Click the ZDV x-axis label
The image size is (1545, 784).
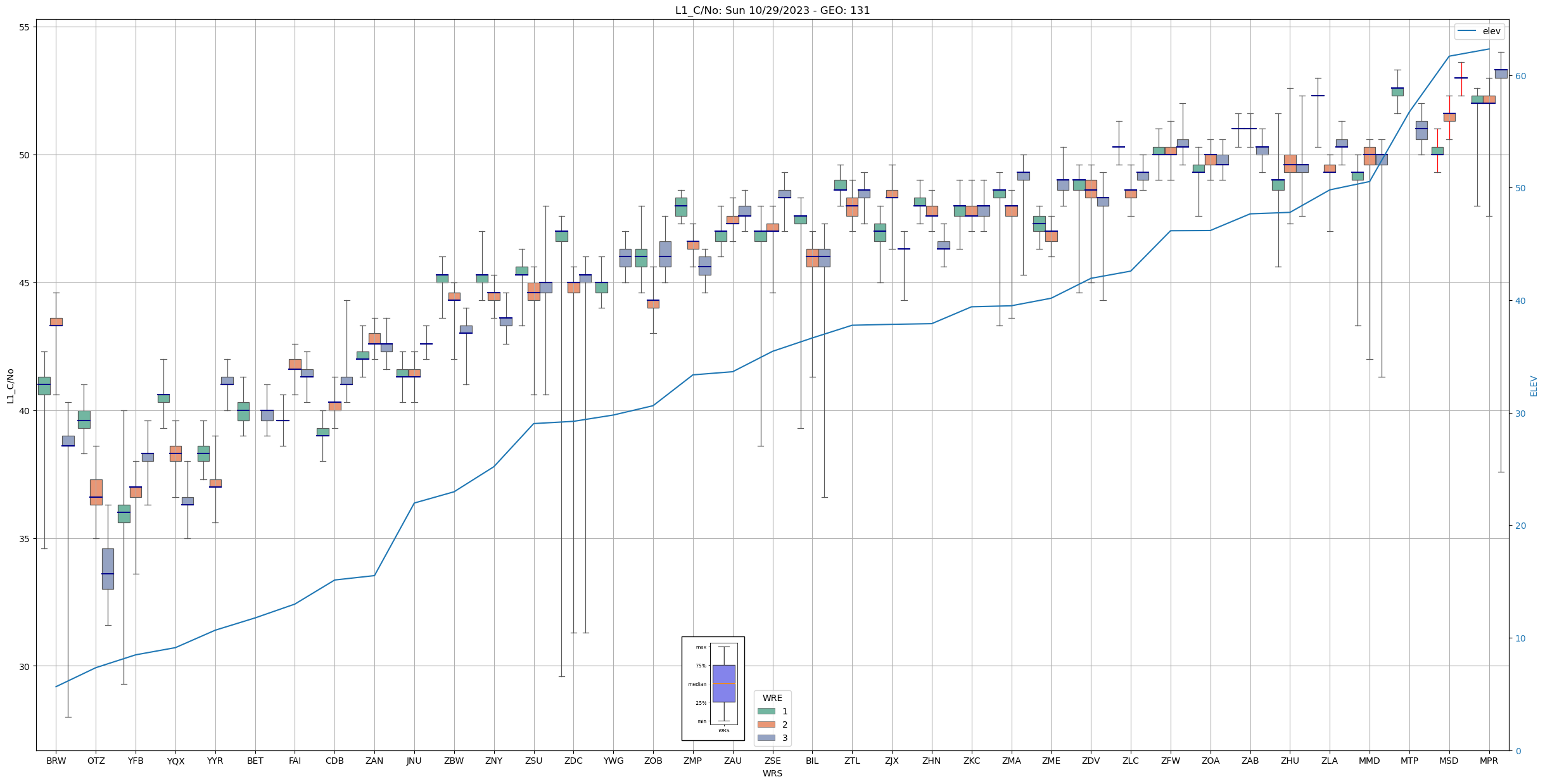[1091, 761]
